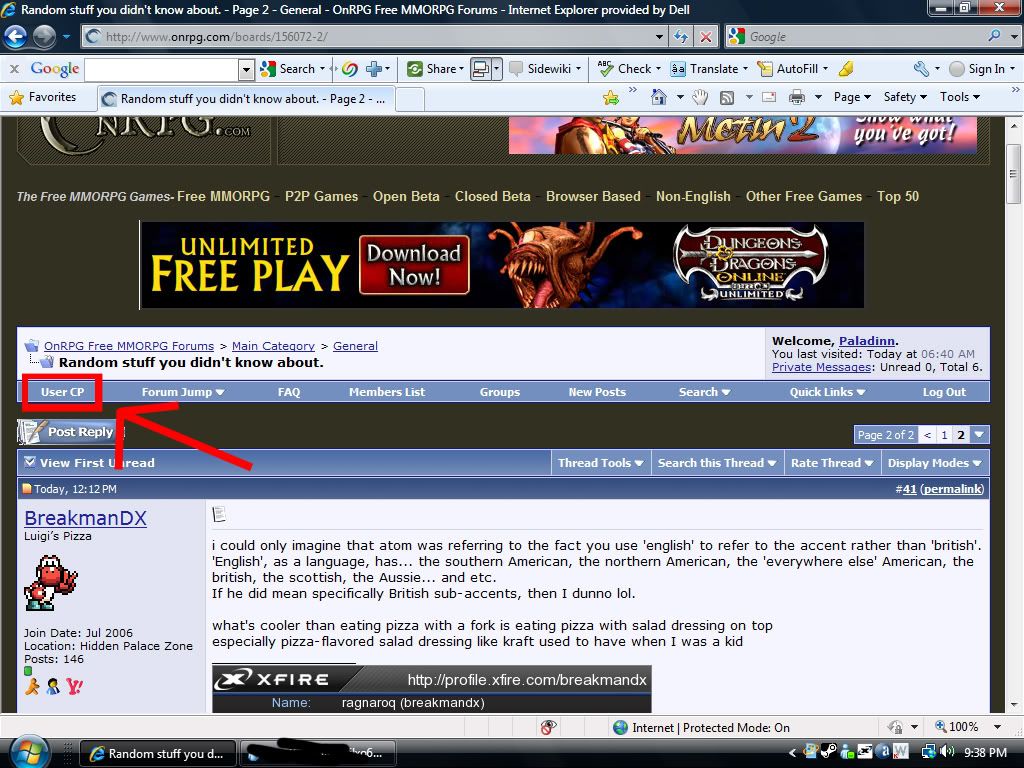Expand the Forum Jump dropdown
The image size is (1024, 768).
[x=182, y=392]
